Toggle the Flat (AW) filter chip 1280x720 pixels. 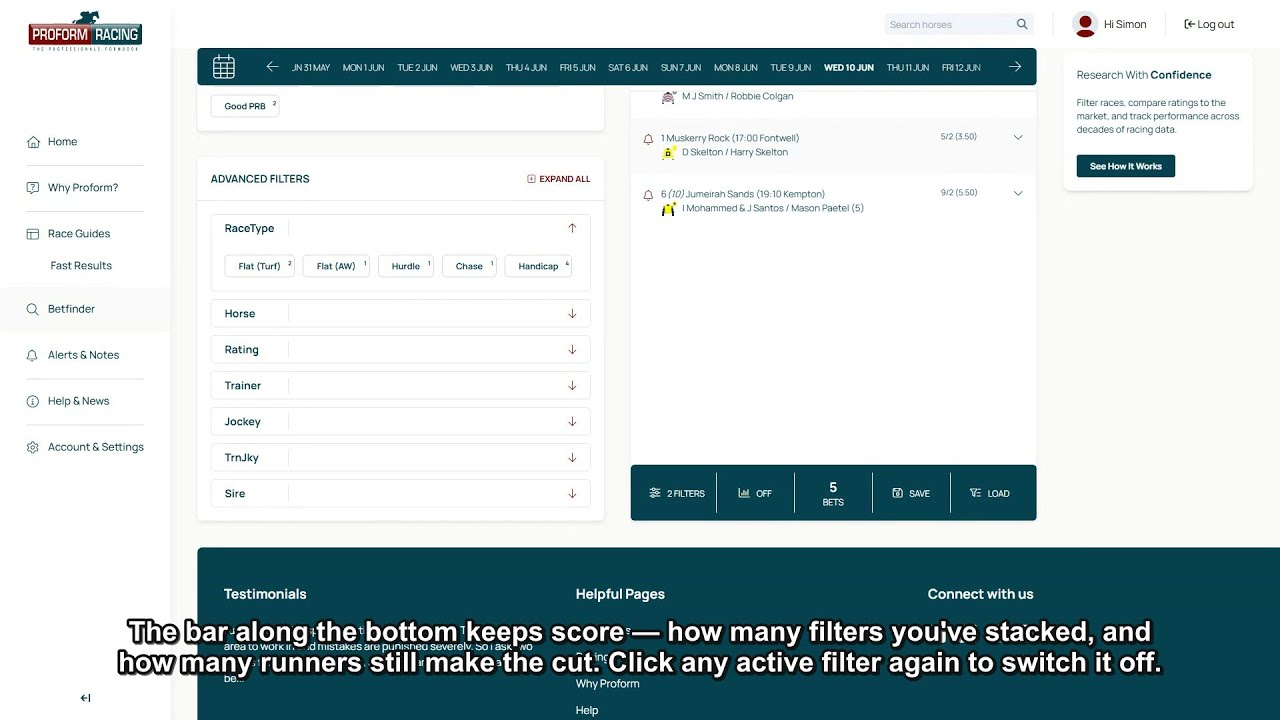(336, 266)
